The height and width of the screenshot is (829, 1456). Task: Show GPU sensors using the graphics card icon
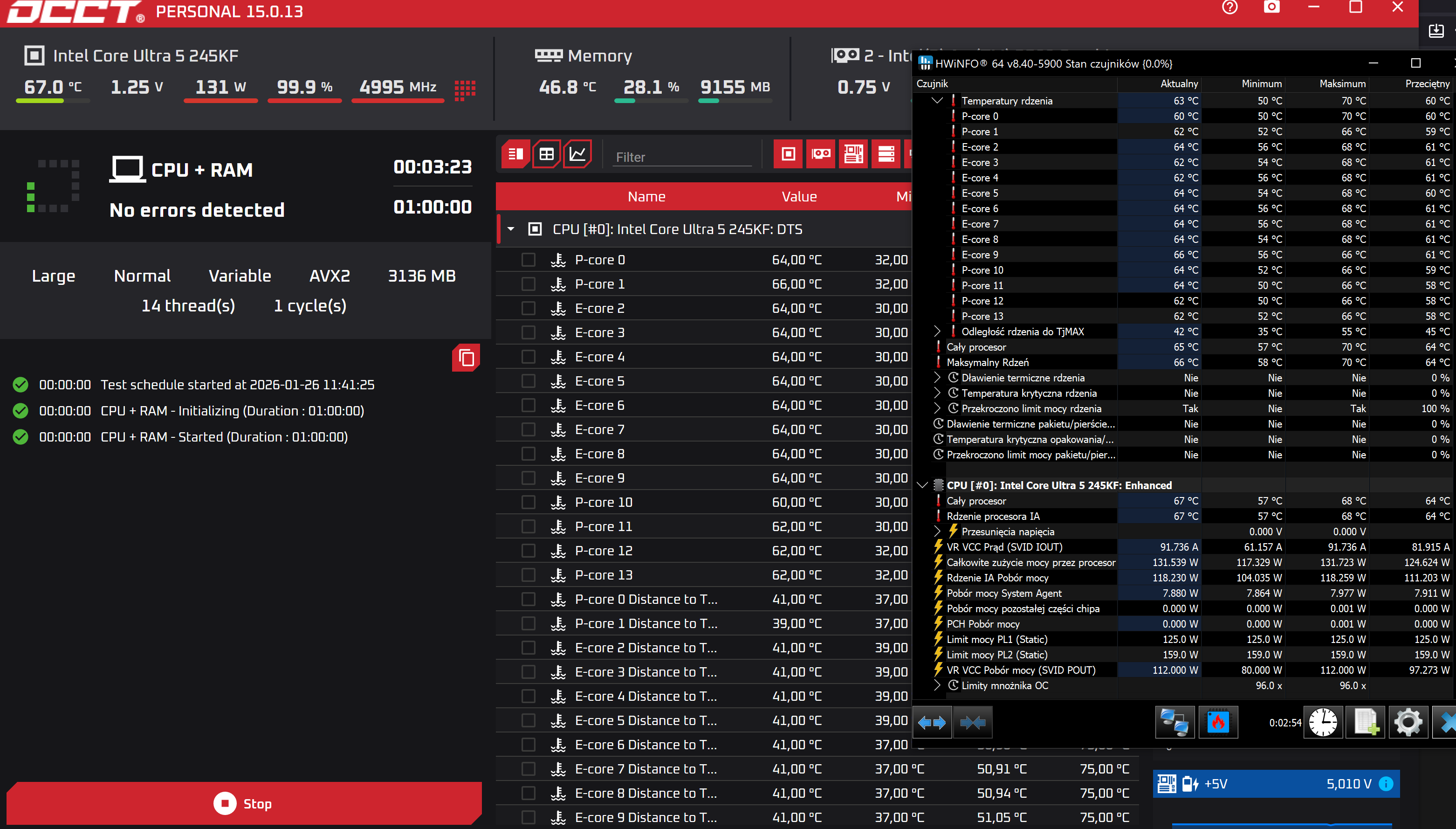coord(820,154)
